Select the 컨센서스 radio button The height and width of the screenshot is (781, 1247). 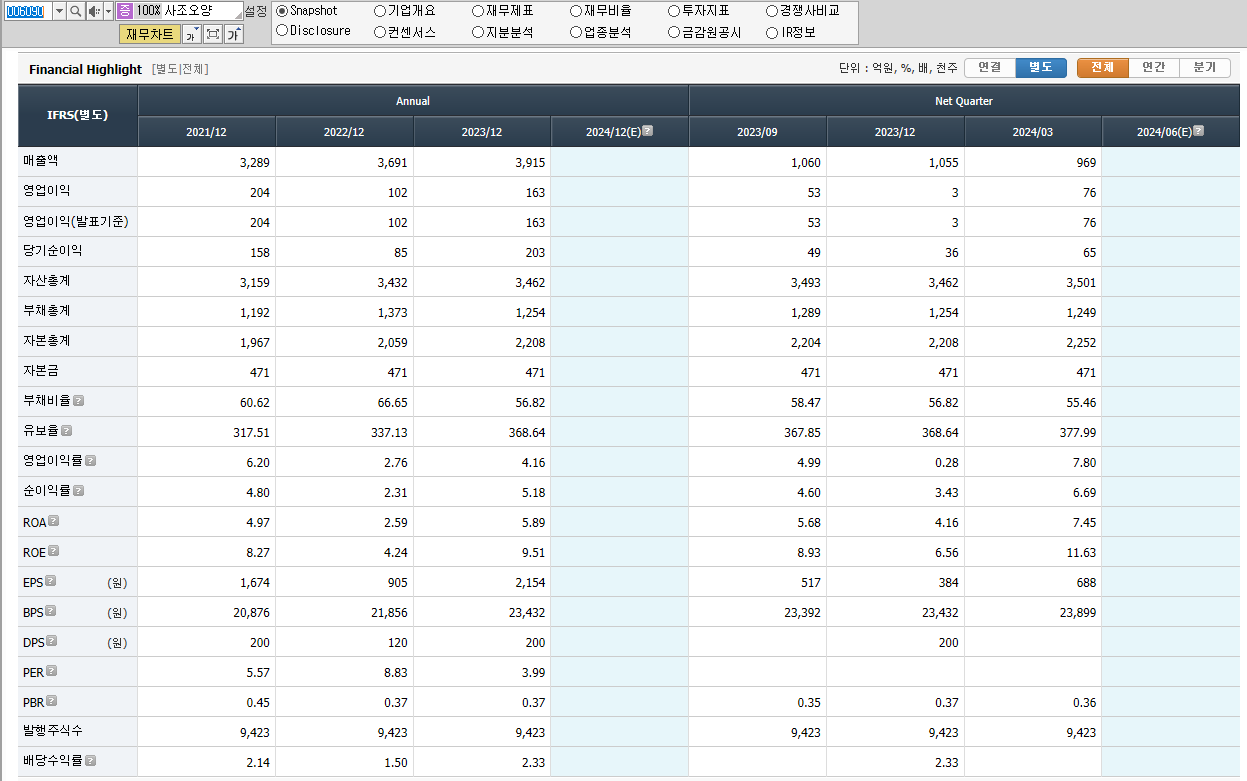point(380,32)
